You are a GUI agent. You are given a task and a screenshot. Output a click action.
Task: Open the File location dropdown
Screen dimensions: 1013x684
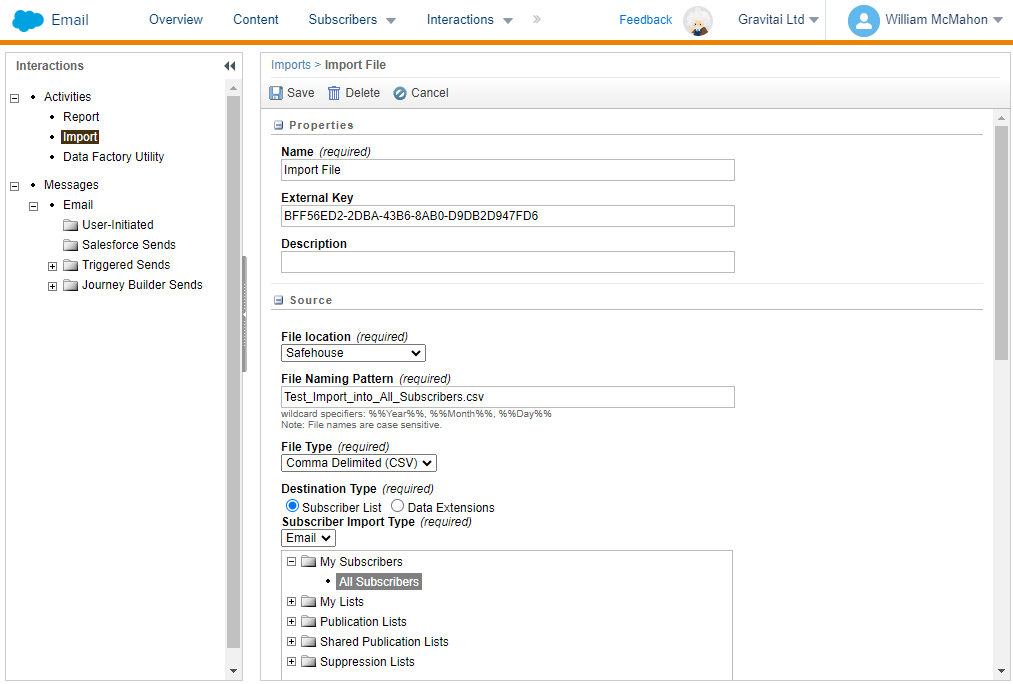(353, 353)
